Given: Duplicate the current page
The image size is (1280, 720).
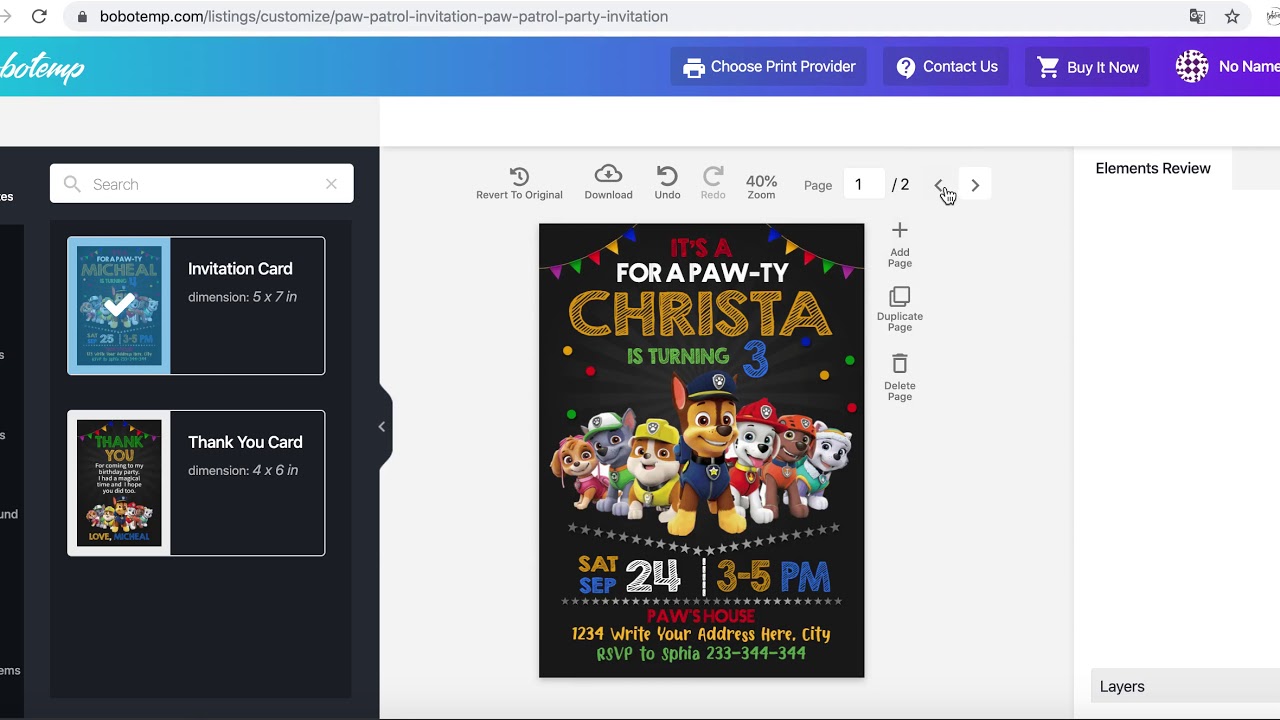Looking at the screenshot, I should pyautogui.click(x=900, y=310).
